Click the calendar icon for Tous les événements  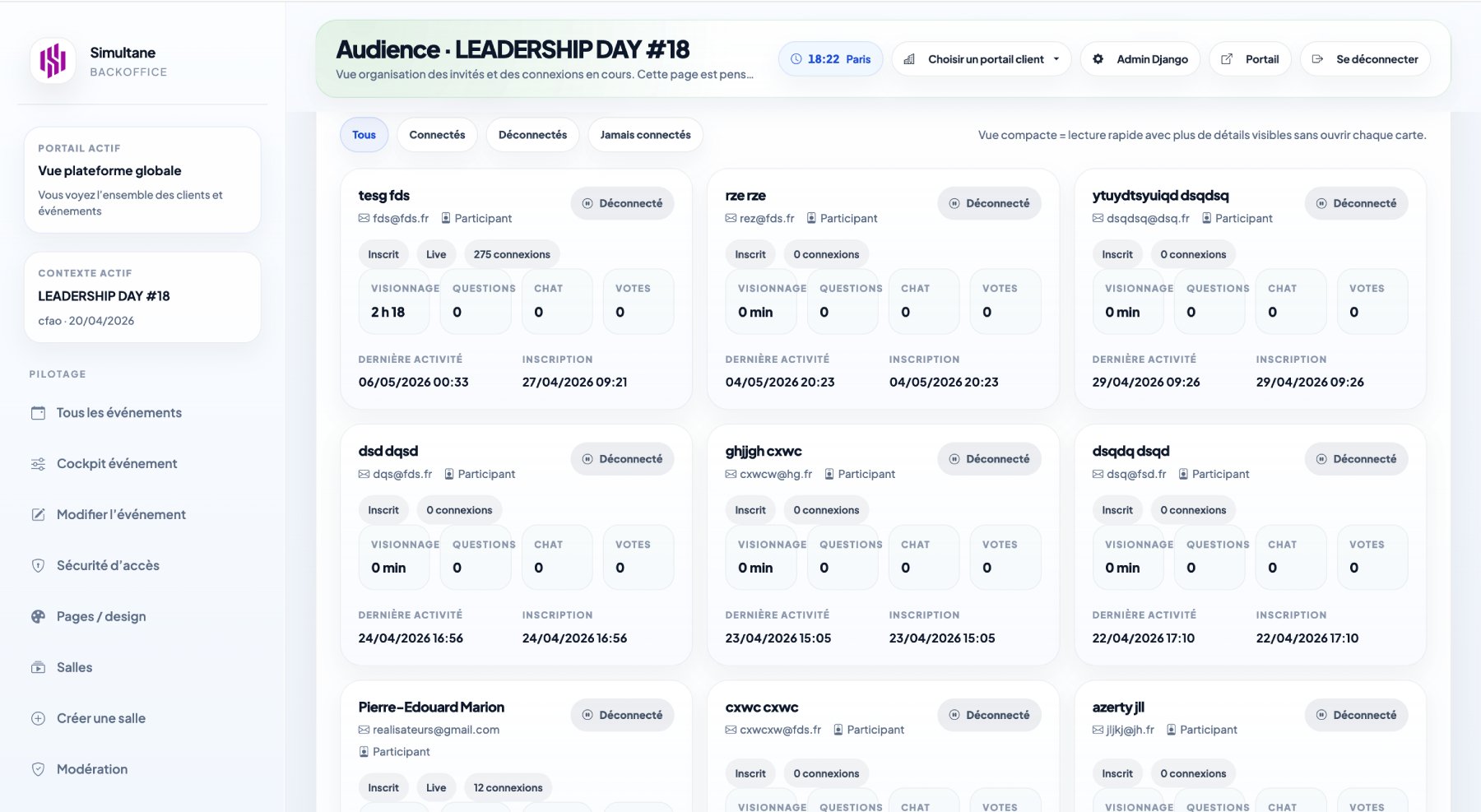coord(38,413)
